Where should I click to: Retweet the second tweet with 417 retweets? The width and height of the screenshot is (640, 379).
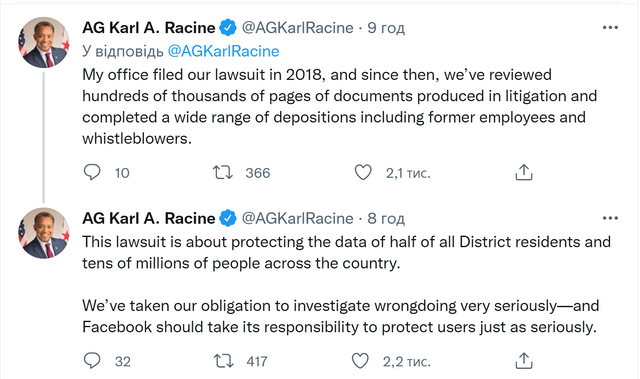tap(223, 361)
